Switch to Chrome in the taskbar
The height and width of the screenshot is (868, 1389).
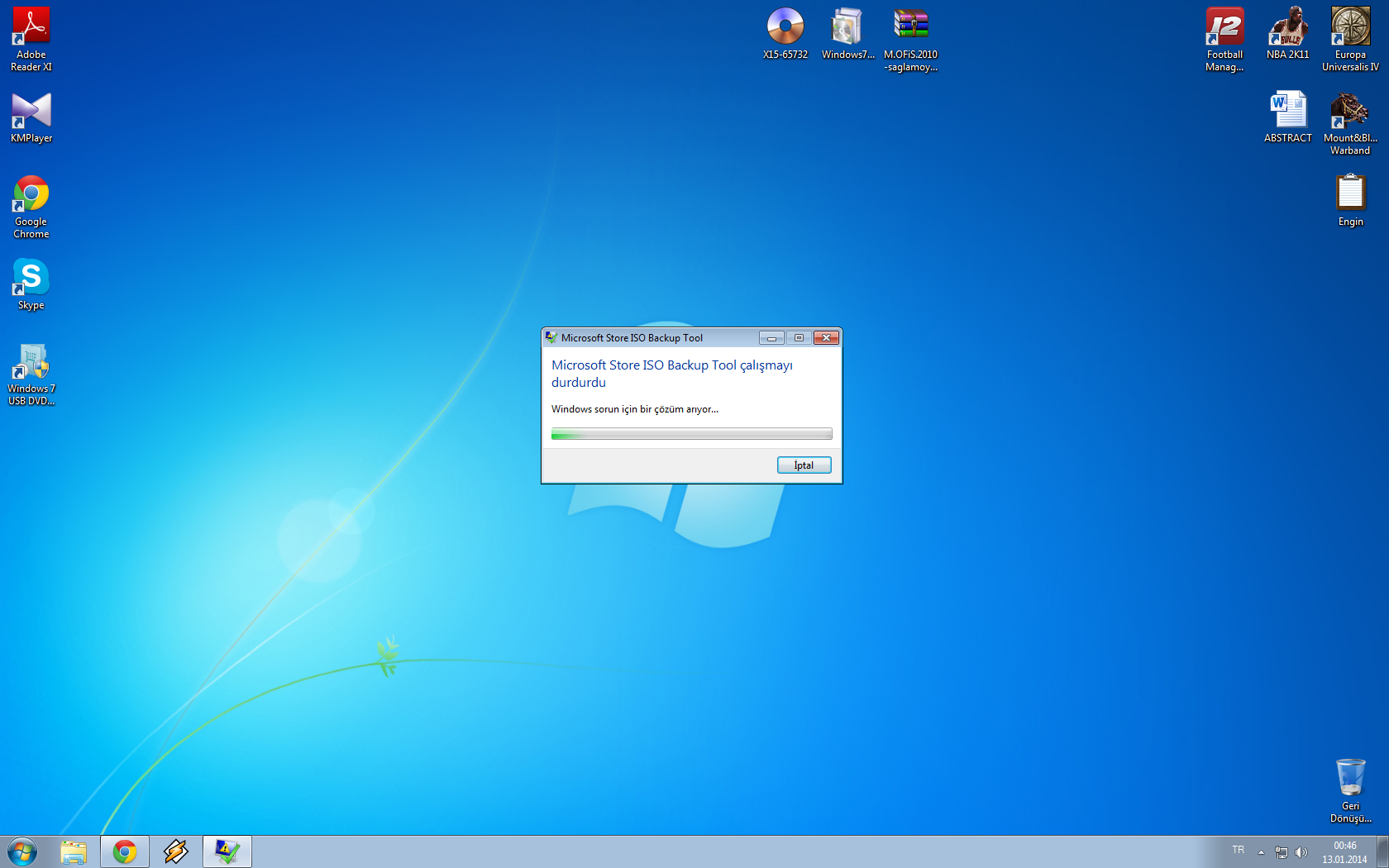(x=125, y=851)
